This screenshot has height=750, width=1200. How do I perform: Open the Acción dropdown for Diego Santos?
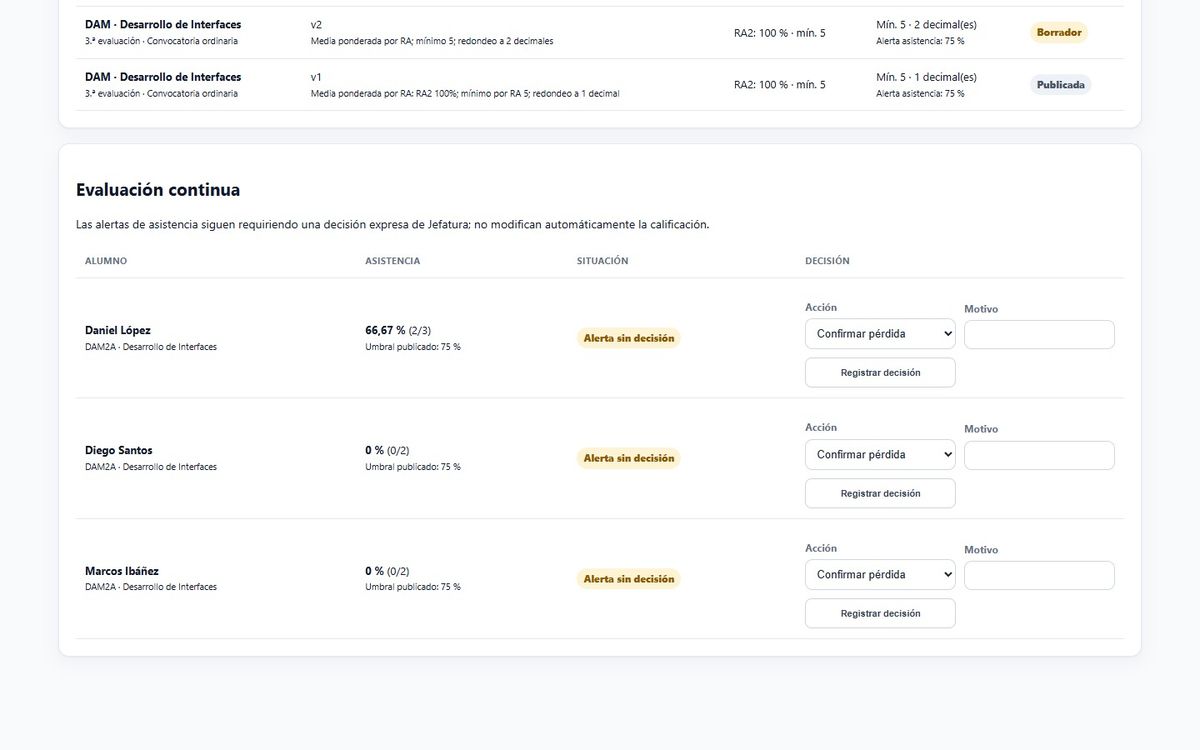(x=880, y=455)
